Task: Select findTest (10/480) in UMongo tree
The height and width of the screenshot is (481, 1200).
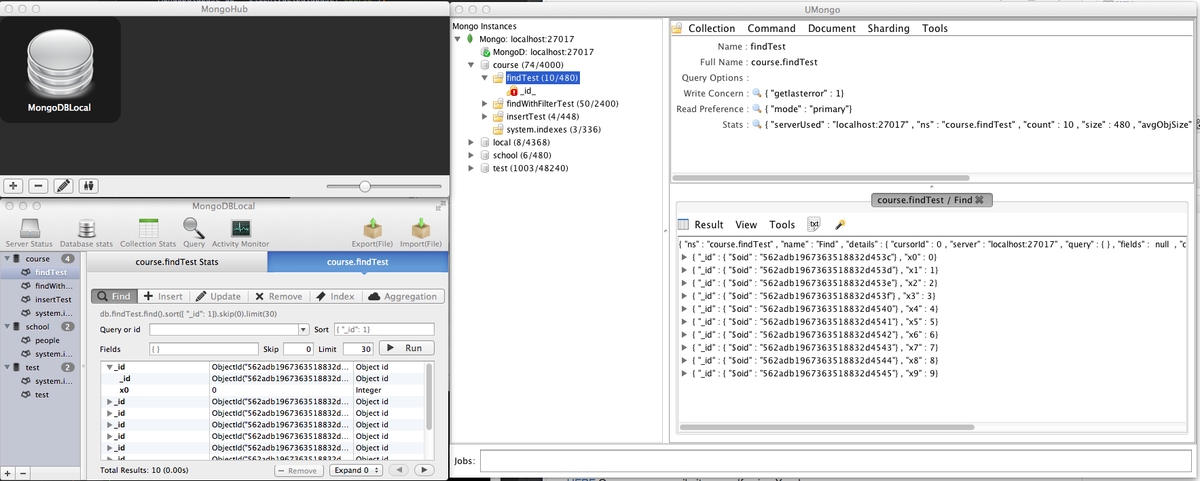Action: coord(542,77)
